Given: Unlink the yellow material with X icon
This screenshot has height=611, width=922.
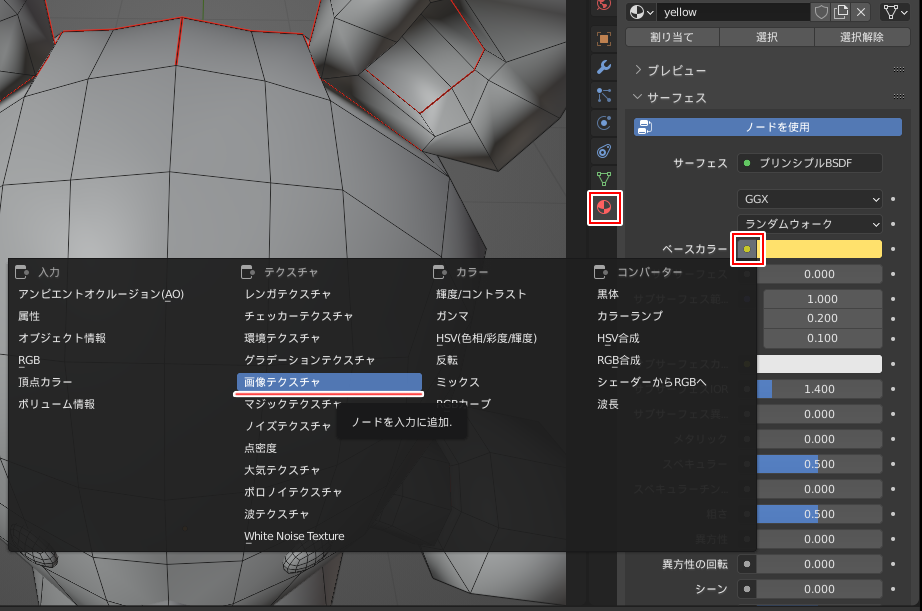Looking at the screenshot, I should point(861,12).
